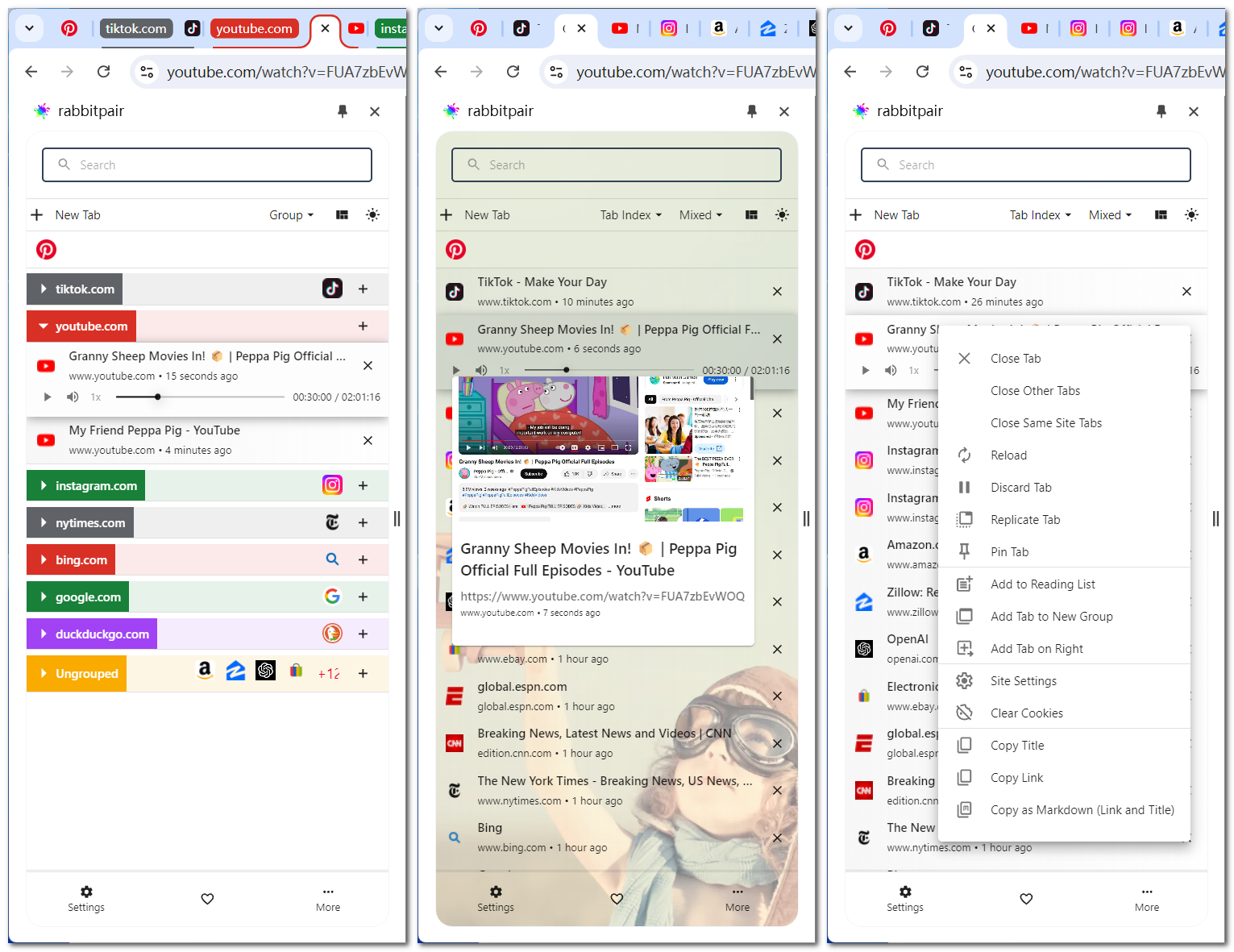Add a tab to Ungrouped group

tap(363, 674)
